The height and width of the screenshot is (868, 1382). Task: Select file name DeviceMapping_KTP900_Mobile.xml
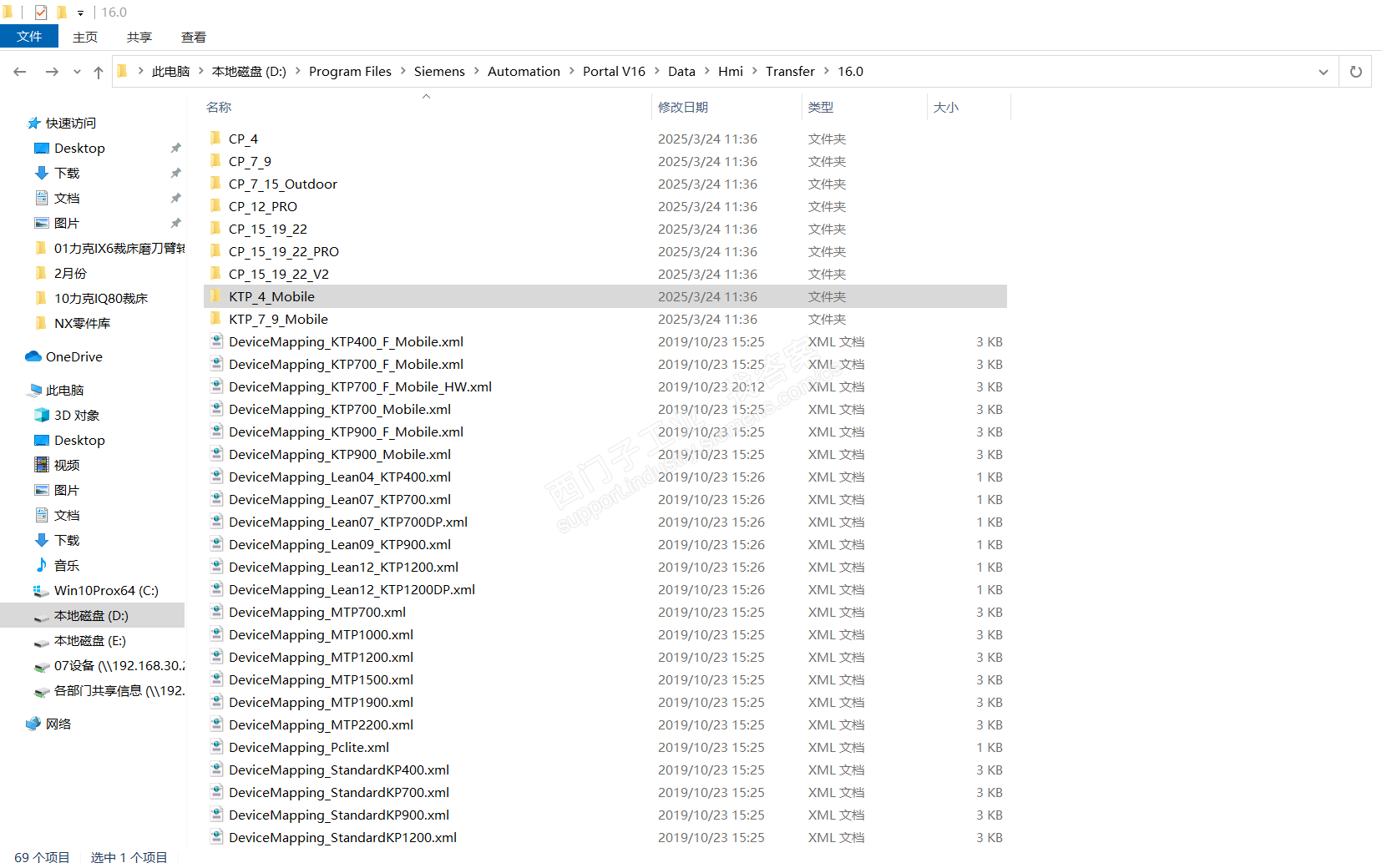click(x=340, y=455)
